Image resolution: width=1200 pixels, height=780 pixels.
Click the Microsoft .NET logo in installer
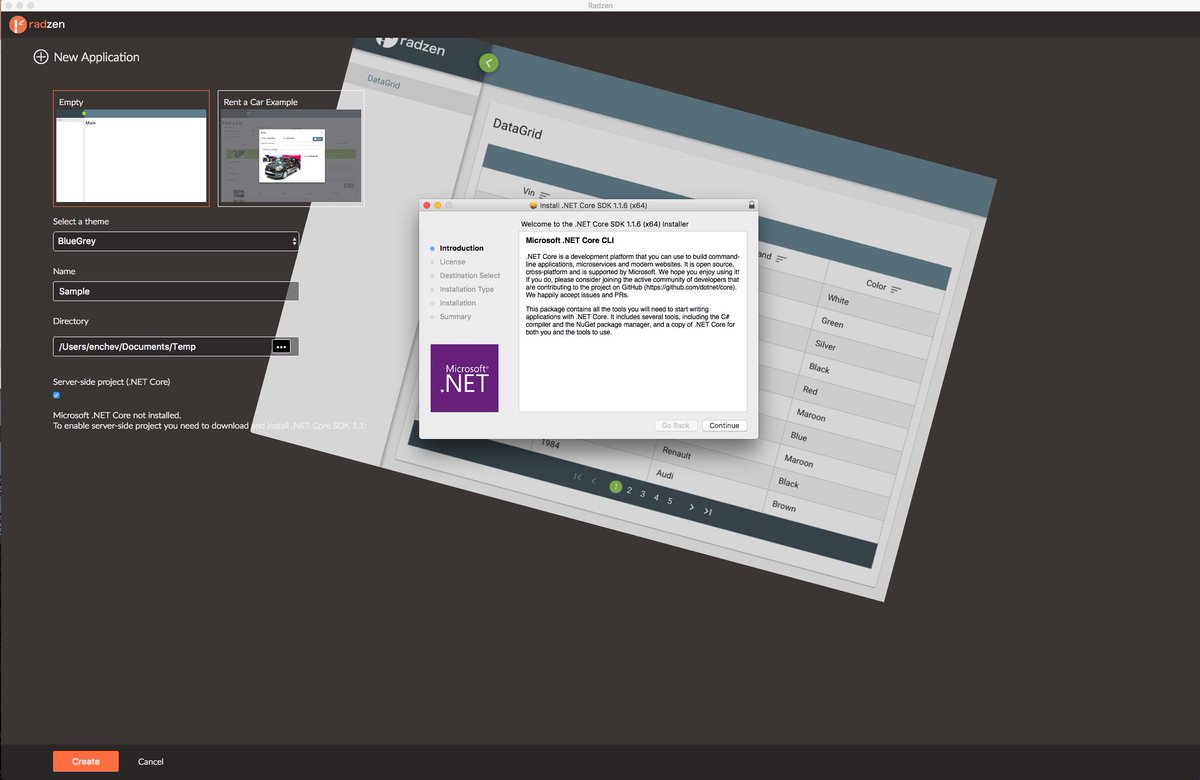(x=464, y=378)
